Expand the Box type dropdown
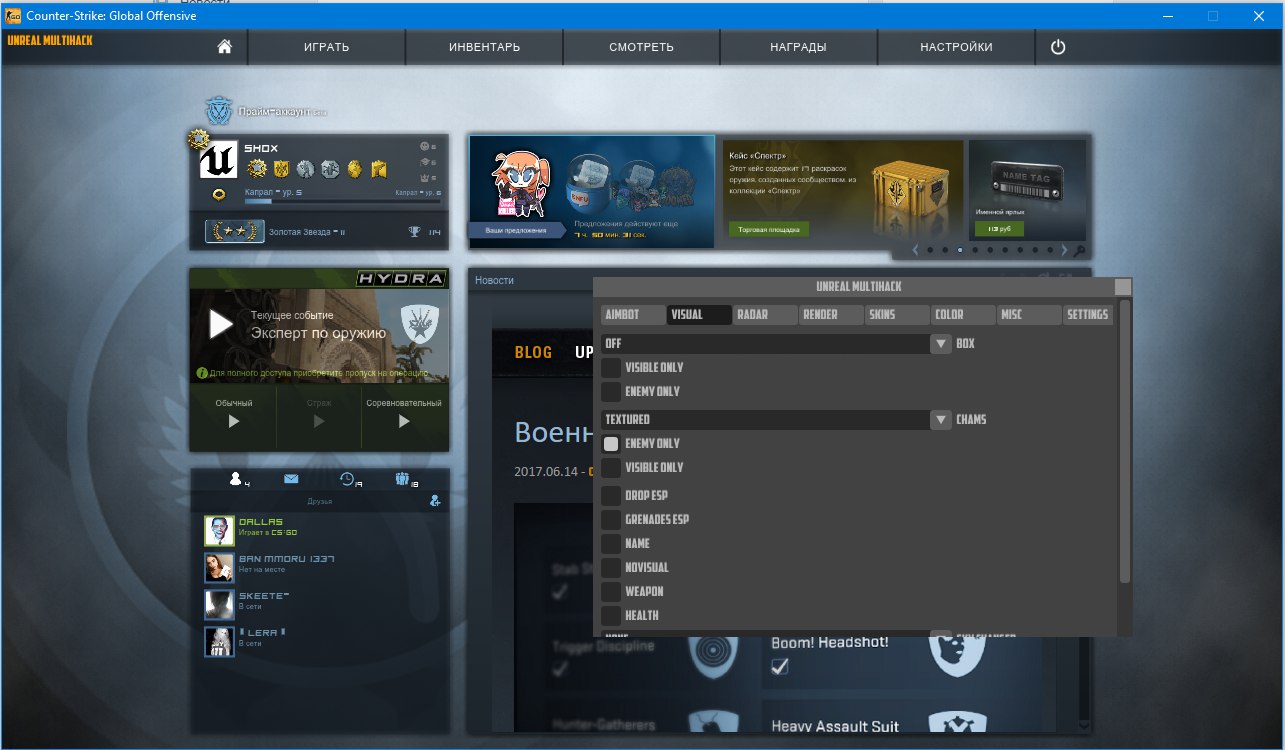1285x750 pixels. 940,344
